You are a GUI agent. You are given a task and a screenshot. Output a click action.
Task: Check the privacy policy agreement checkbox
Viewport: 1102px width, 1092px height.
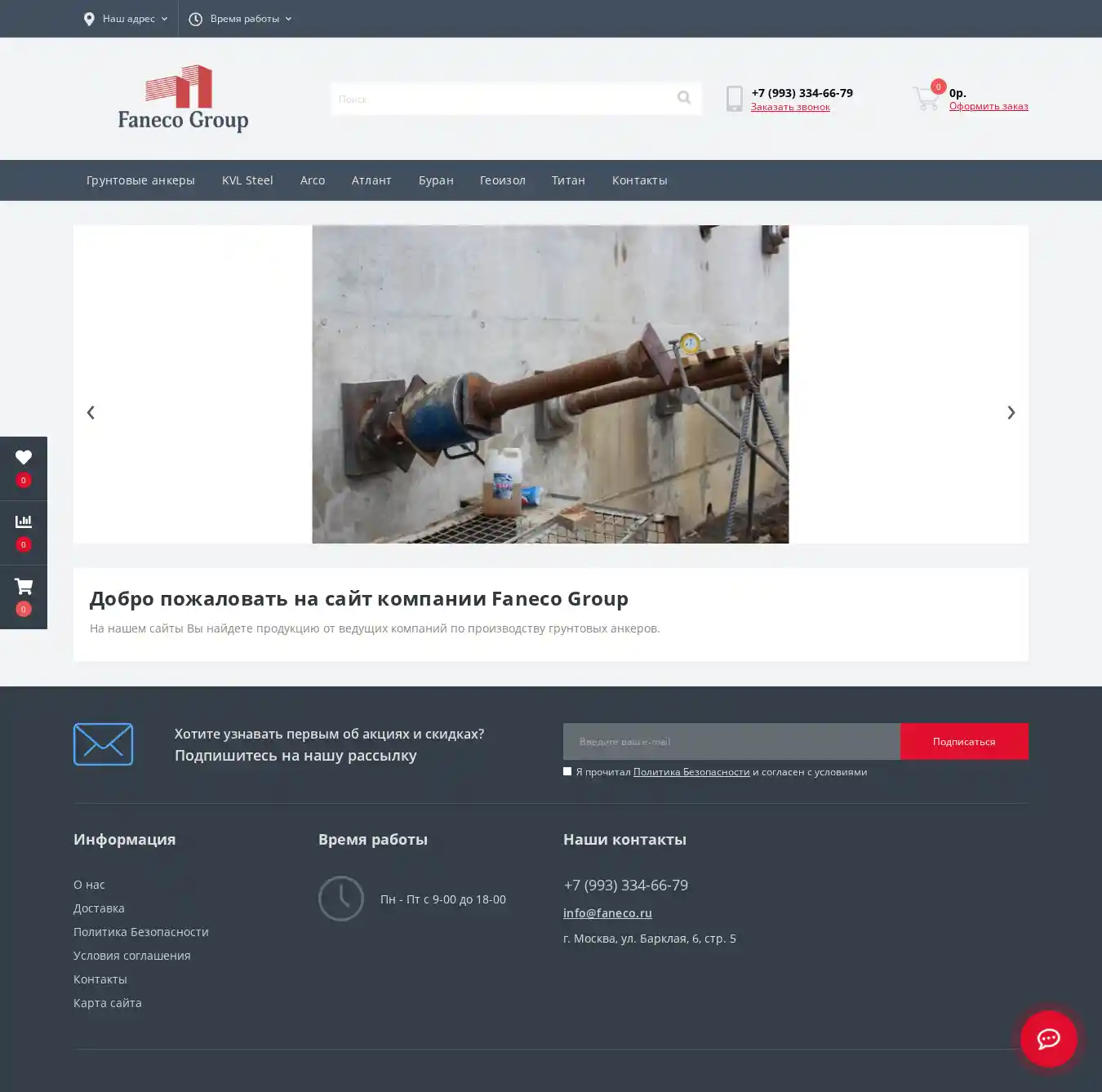[x=567, y=771]
